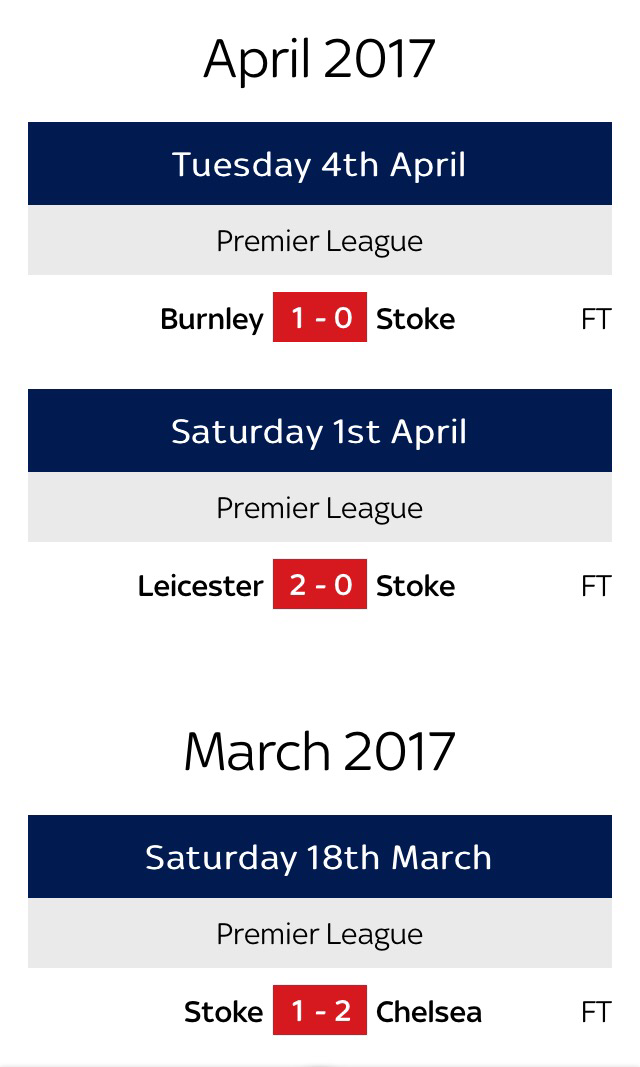The image size is (640, 1067).
Task: Open the Burnley 1 - 0 Stoke score
Action: (320, 318)
